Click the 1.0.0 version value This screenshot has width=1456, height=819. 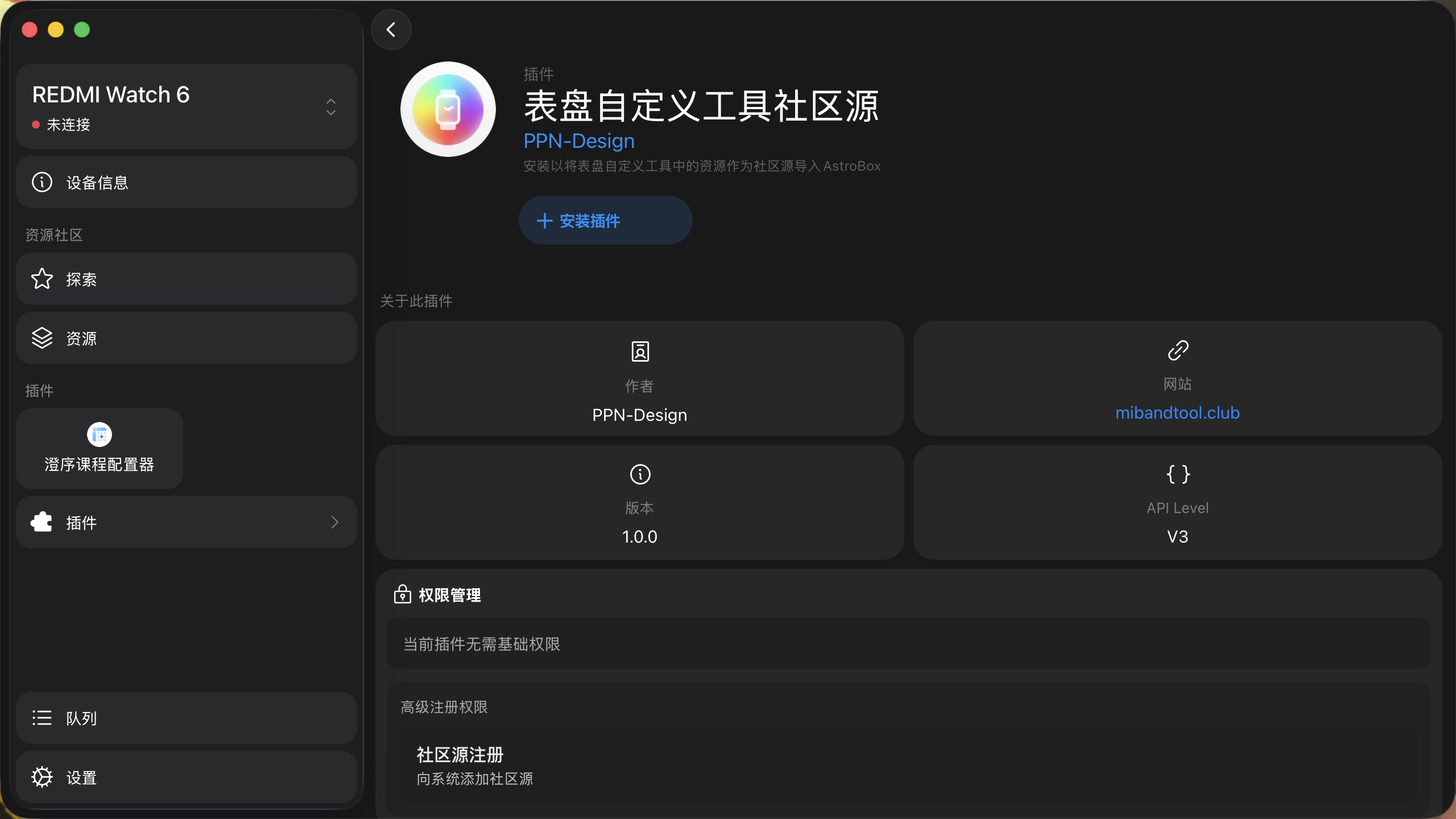640,536
